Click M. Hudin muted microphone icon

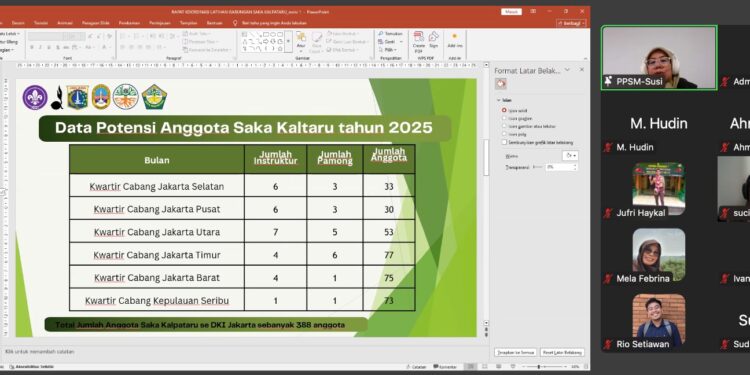pyautogui.click(x=608, y=148)
